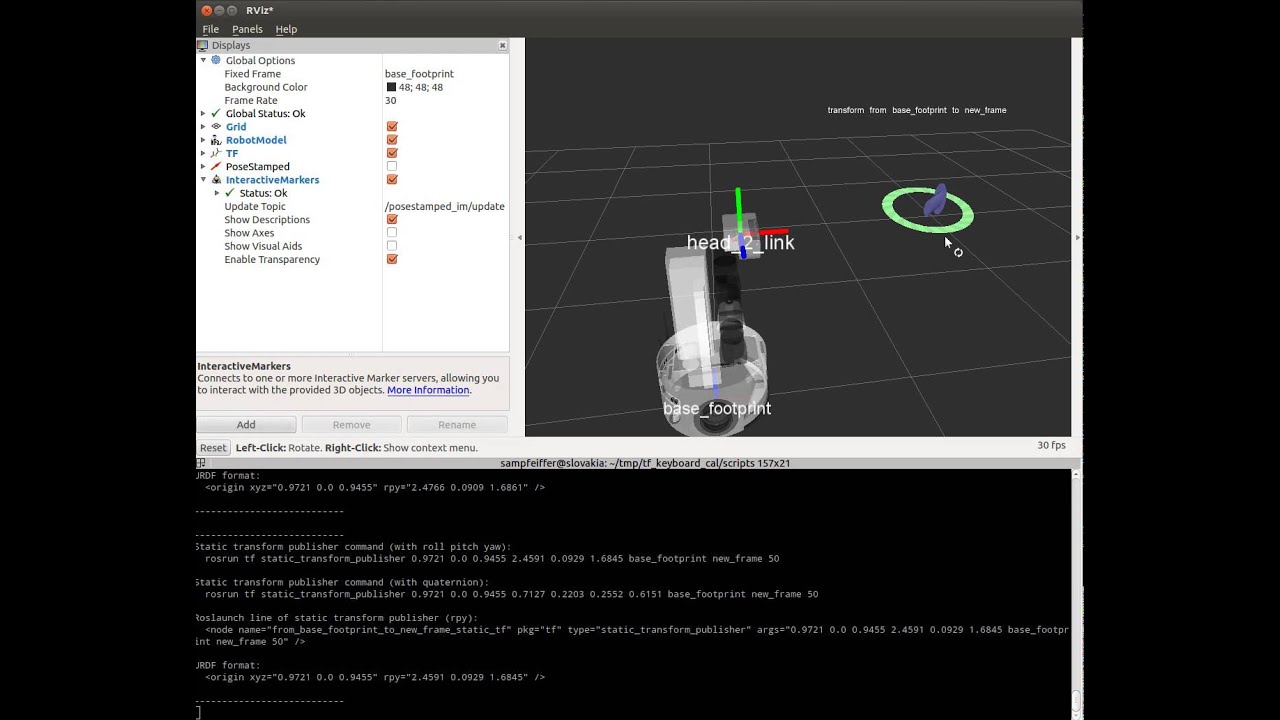Click the terminal title sampfeiffer@slovakia

pyautogui.click(x=645, y=463)
